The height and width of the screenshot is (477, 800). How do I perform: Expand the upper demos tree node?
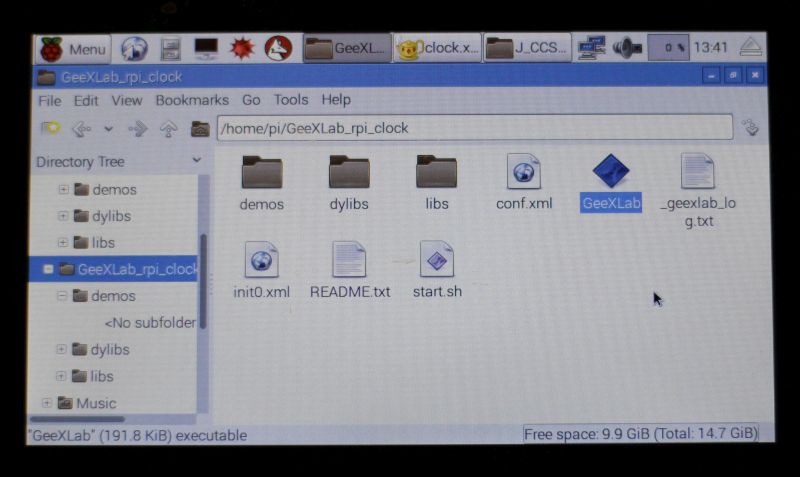tap(63, 189)
